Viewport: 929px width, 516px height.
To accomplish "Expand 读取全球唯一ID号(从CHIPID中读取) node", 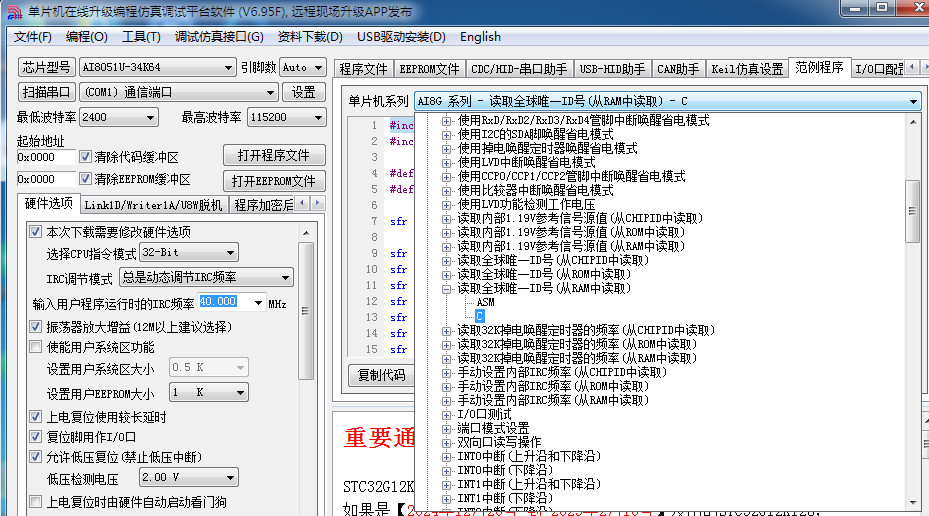I will pyautogui.click(x=446, y=261).
